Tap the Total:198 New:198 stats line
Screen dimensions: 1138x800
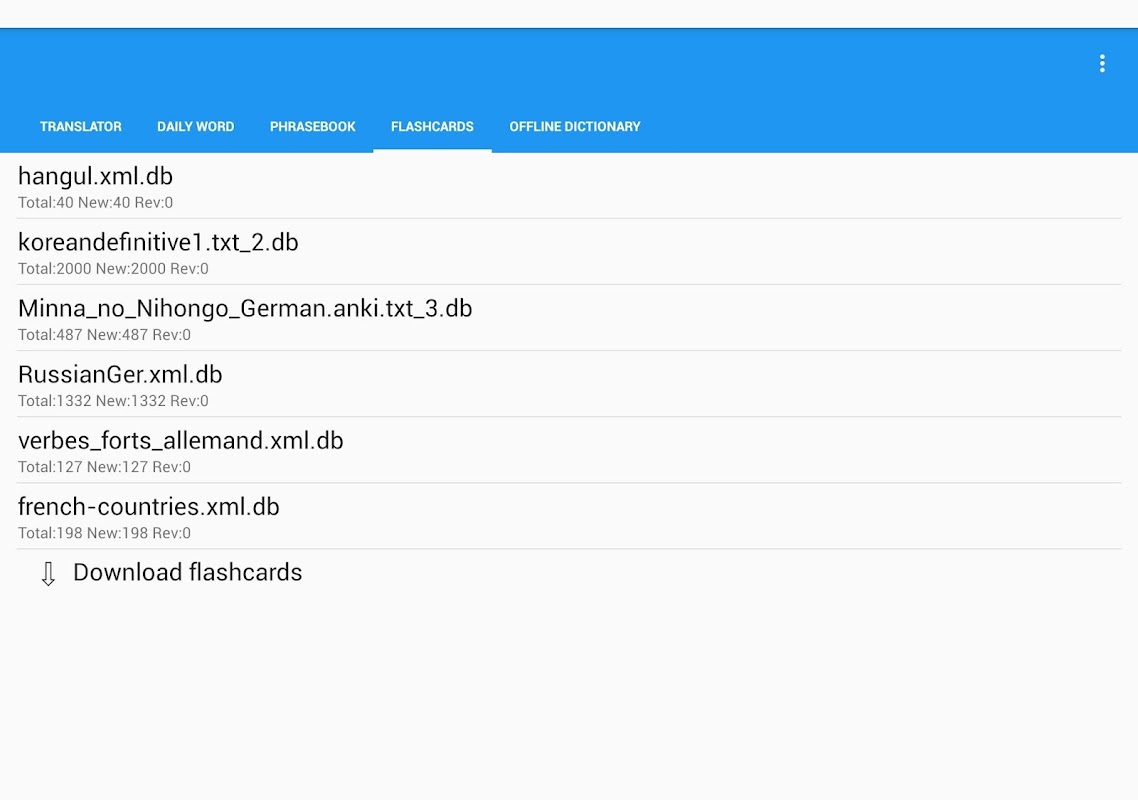point(105,533)
